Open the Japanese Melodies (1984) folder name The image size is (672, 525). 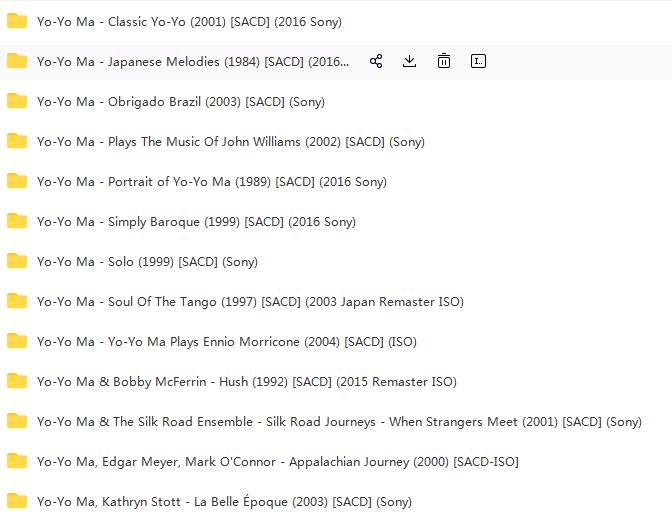click(193, 62)
